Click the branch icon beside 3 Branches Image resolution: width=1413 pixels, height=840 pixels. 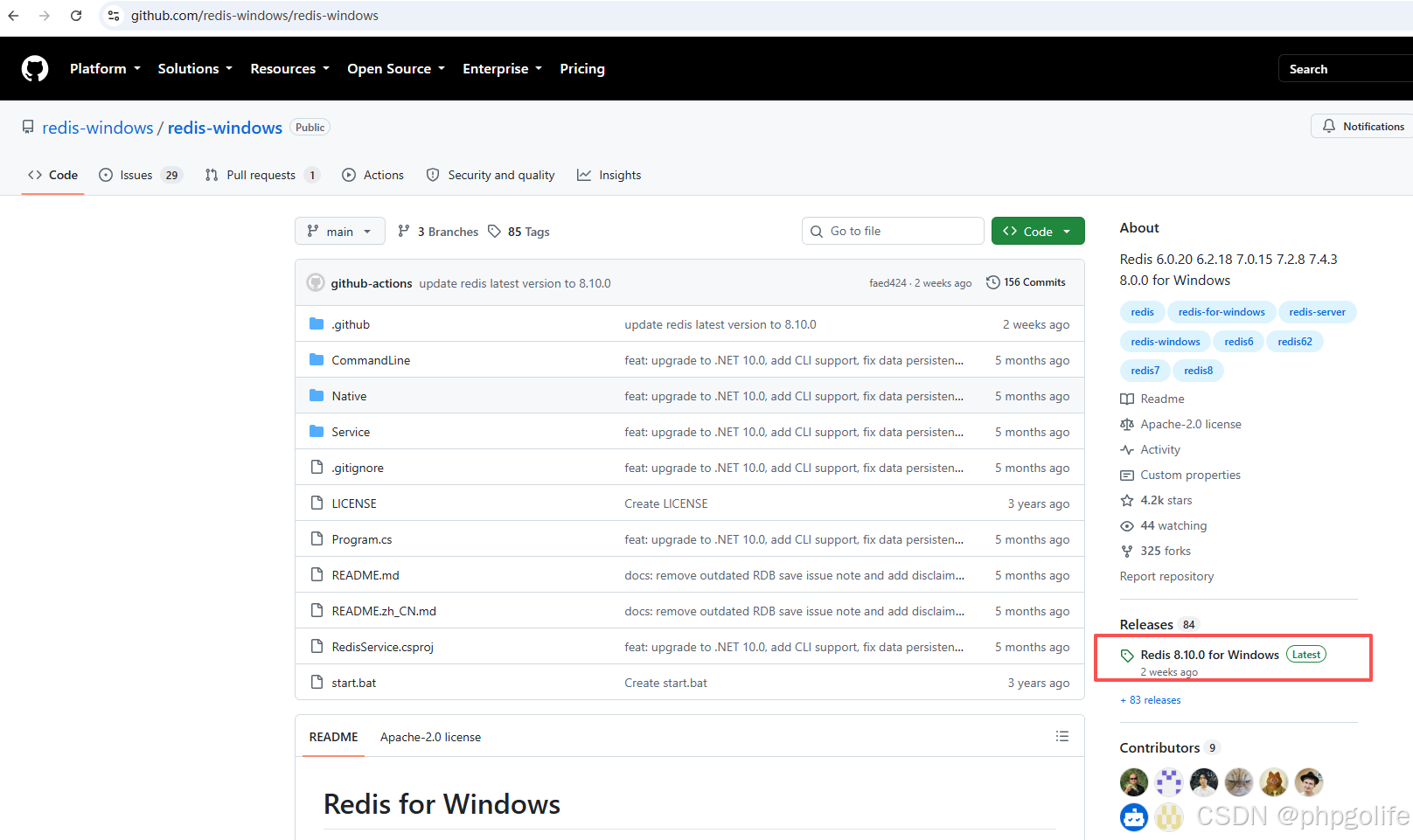point(404,232)
